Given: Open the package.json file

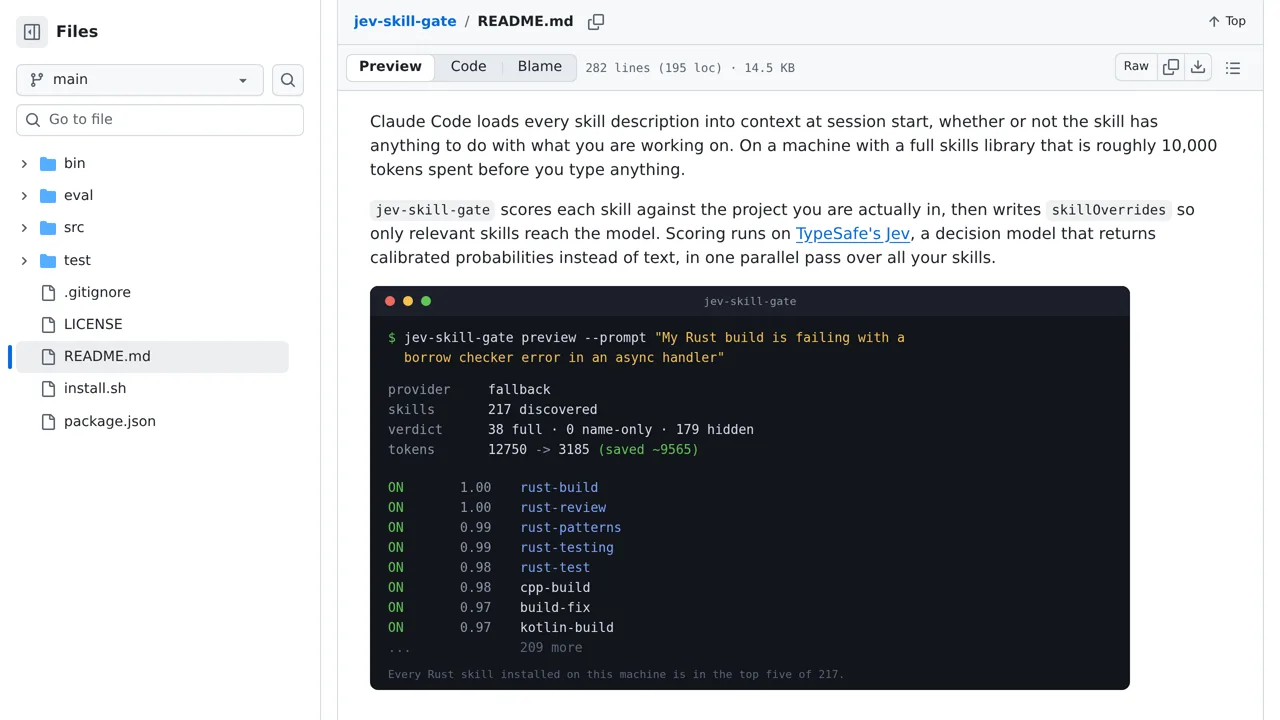Looking at the screenshot, I should (x=110, y=421).
